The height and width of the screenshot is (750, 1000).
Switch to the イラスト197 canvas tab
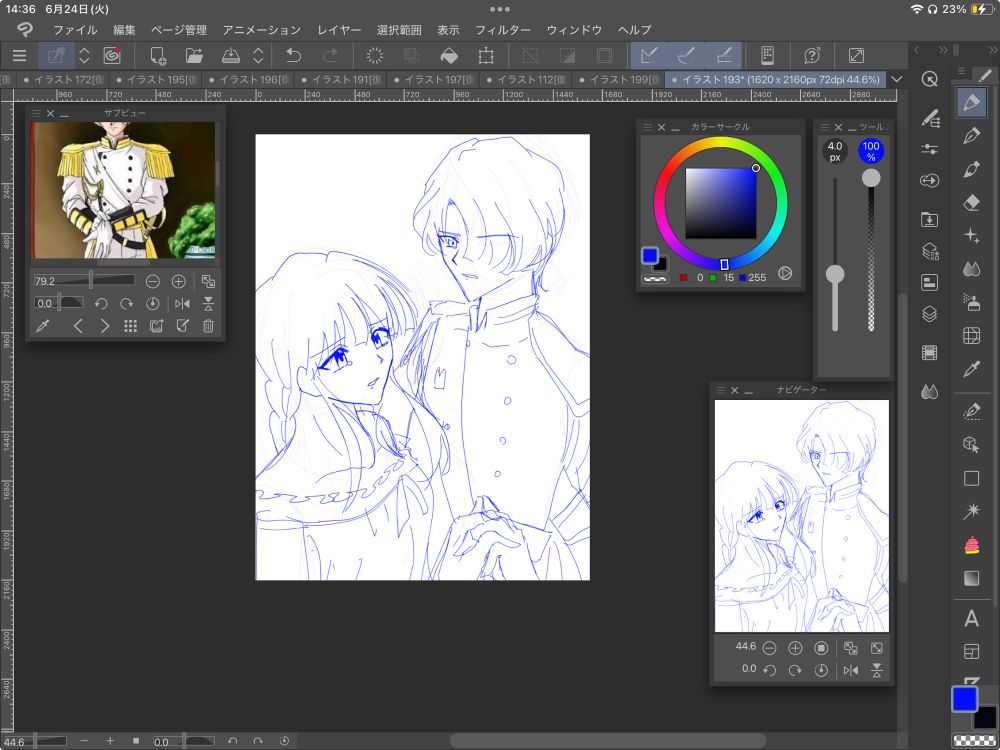(x=436, y=79)
